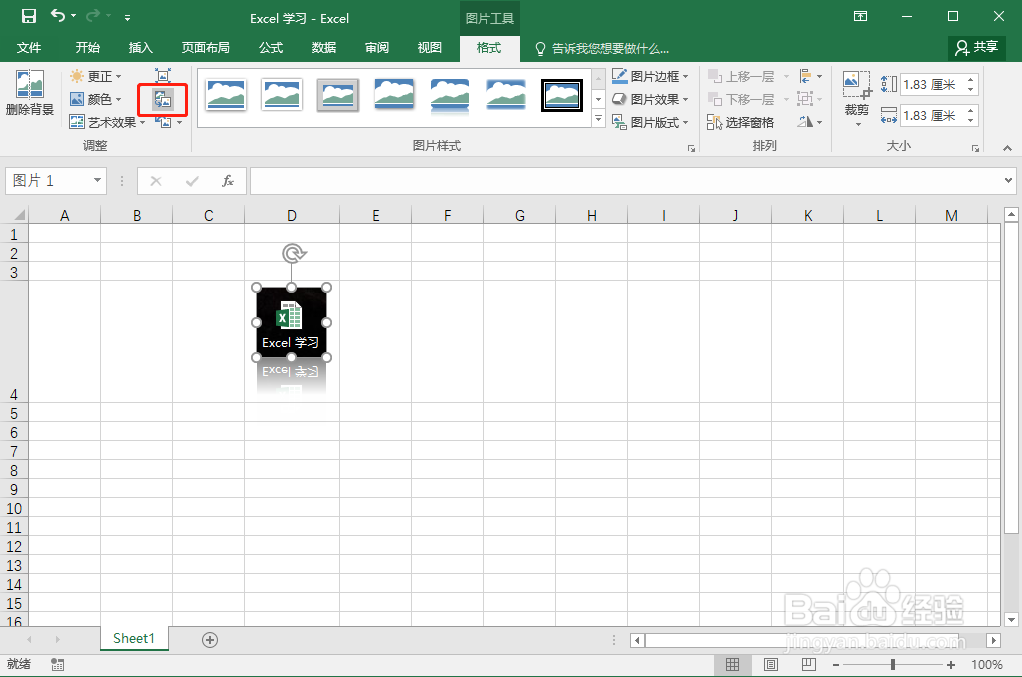Switch to the 公式 Formulas tab

[x=270, y=48]
